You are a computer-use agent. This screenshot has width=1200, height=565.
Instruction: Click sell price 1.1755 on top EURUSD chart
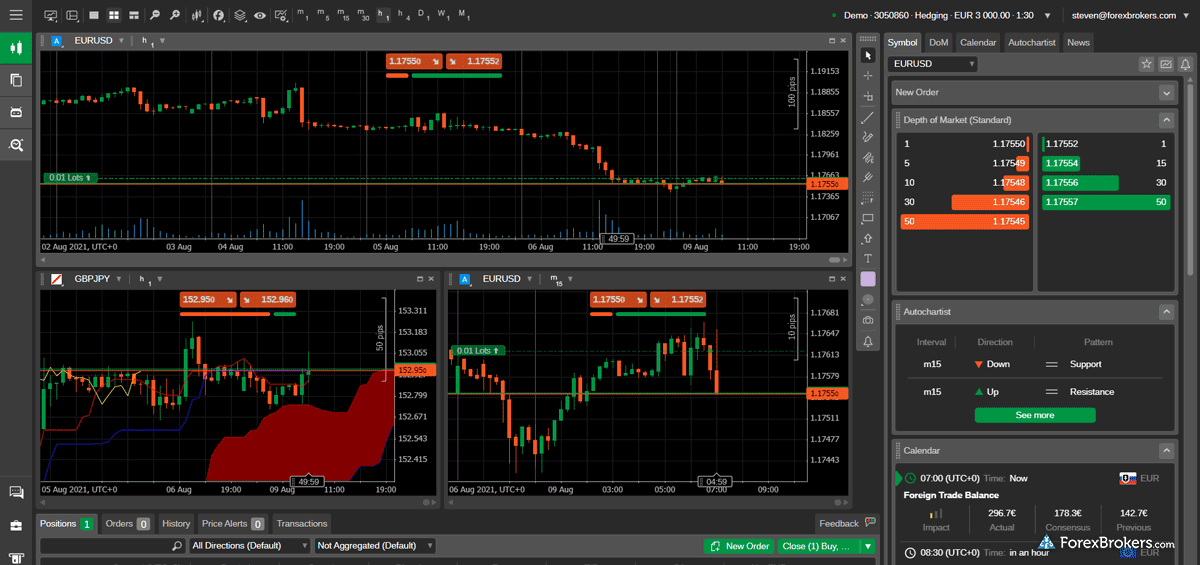coord(413,61)
